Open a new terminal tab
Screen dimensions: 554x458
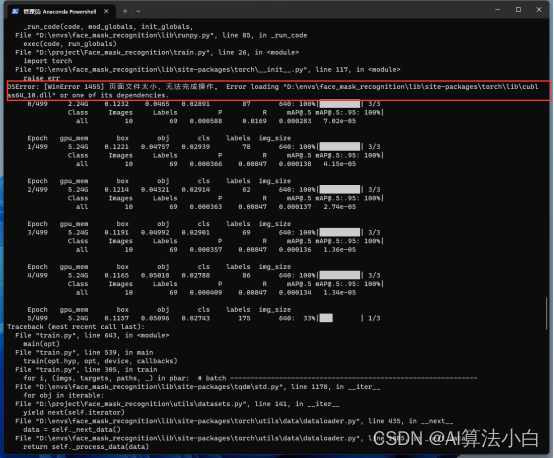click(125, 11)
